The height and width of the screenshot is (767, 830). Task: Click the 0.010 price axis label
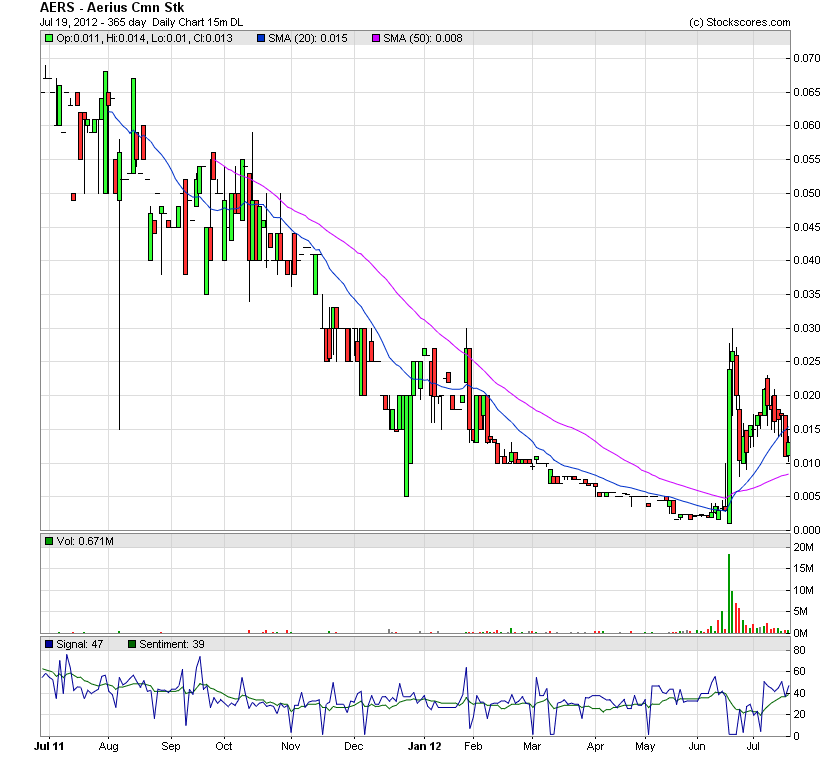click(807, 463)
